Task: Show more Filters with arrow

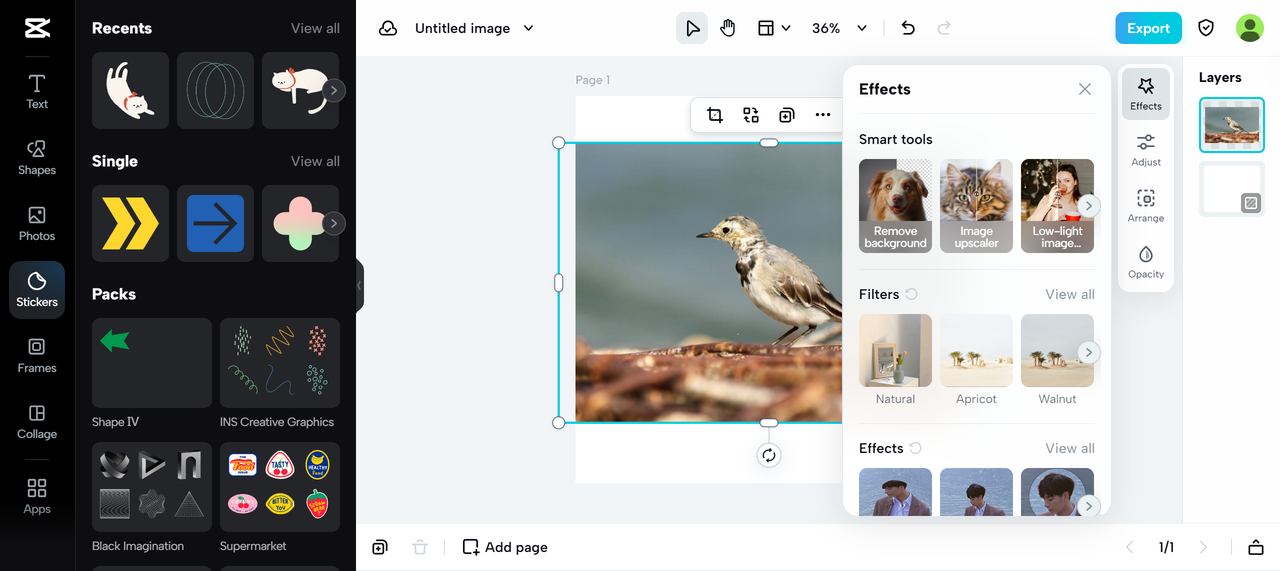Action: coord(1089,352)
